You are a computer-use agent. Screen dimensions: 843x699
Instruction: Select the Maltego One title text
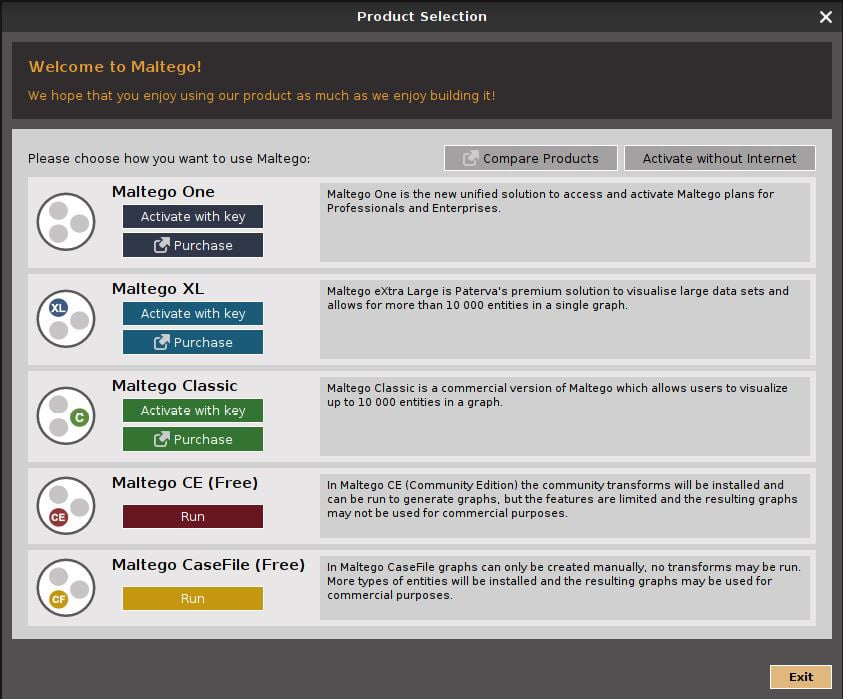point(163,192)
